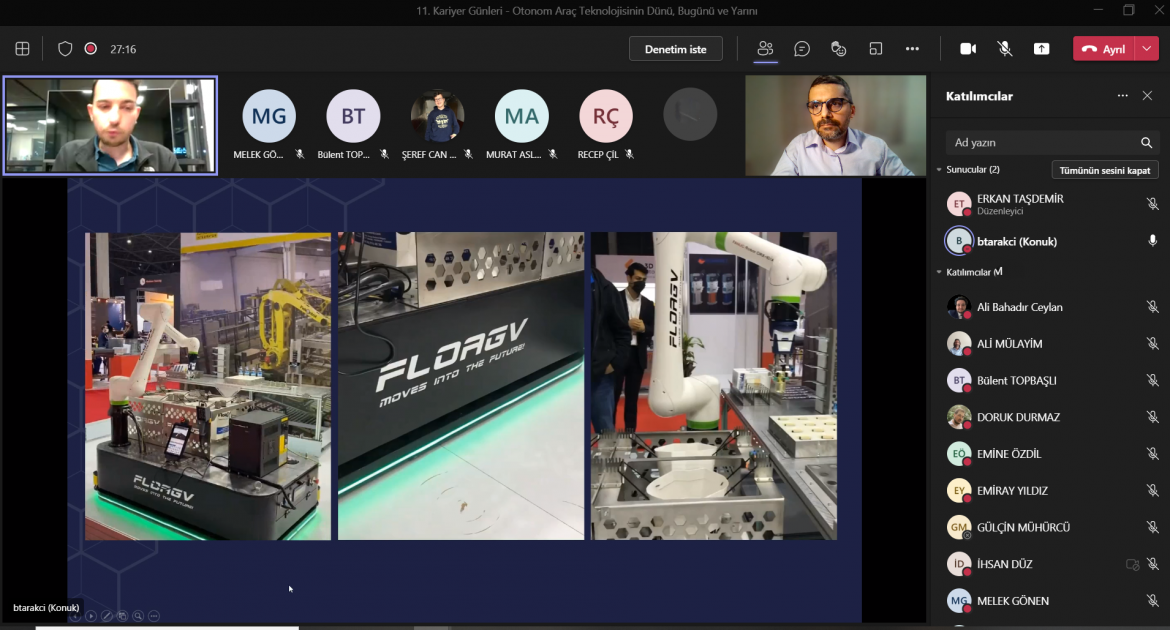Select Ali Bahadır Ceylan participant row
Screen dimensions: 1170x630
1051,307
